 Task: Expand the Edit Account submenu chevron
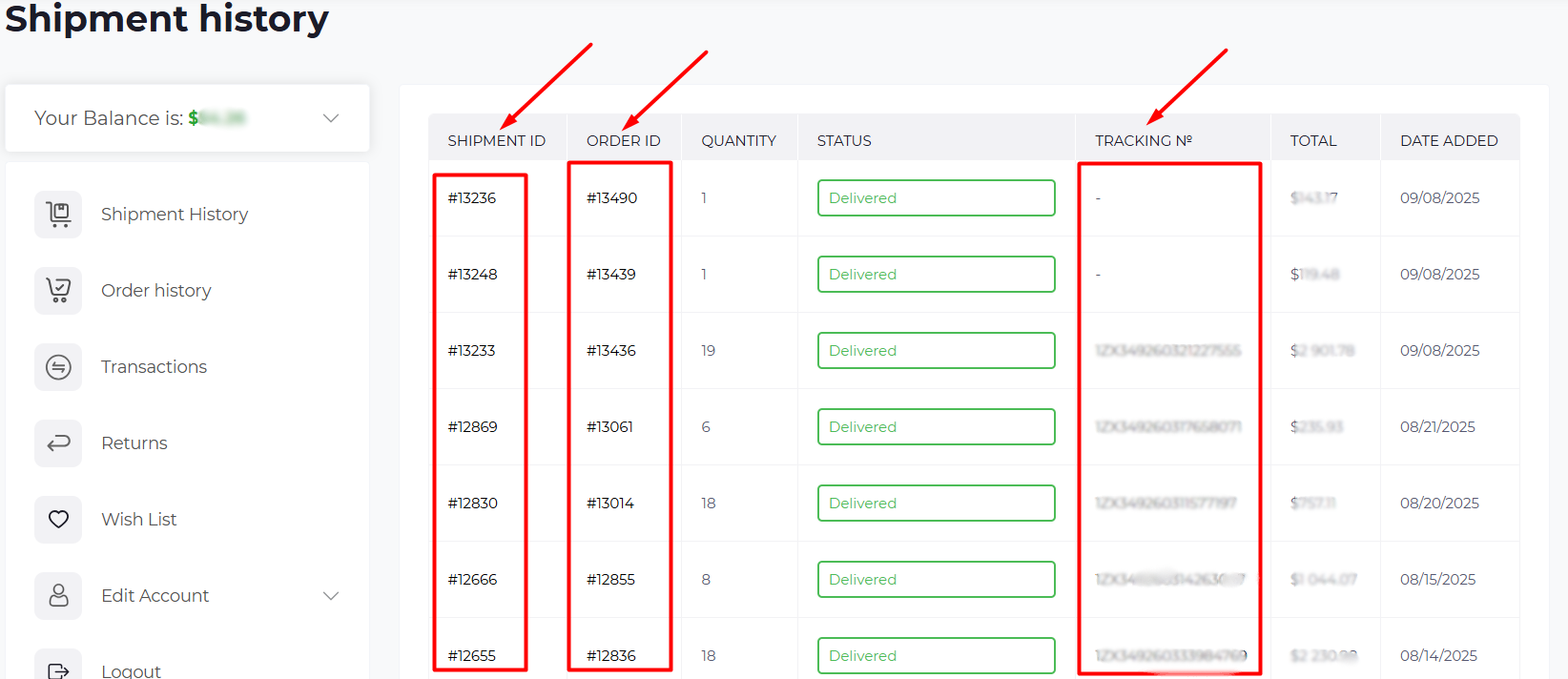331,596
